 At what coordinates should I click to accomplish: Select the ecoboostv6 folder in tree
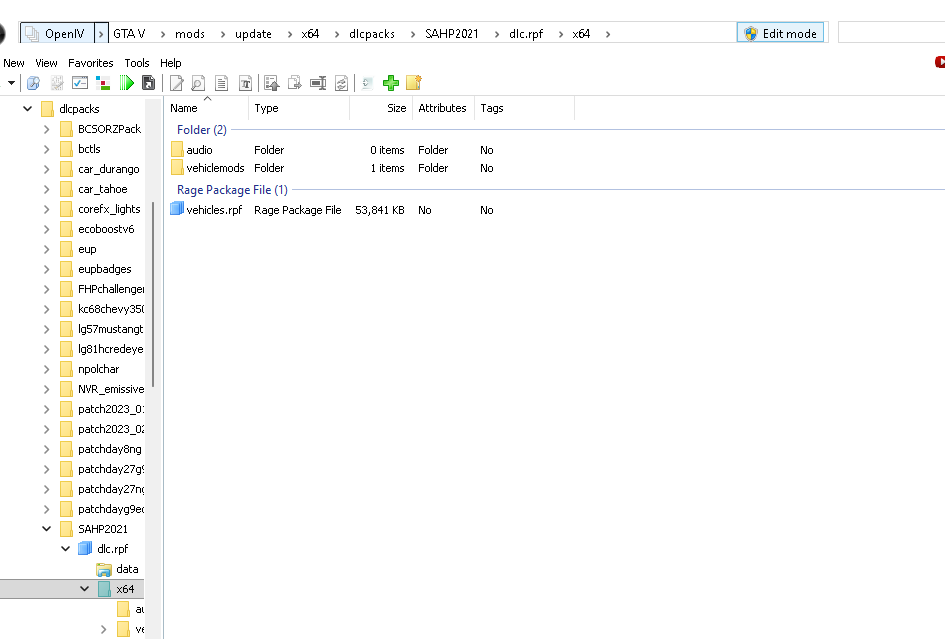tap(106, 229)
